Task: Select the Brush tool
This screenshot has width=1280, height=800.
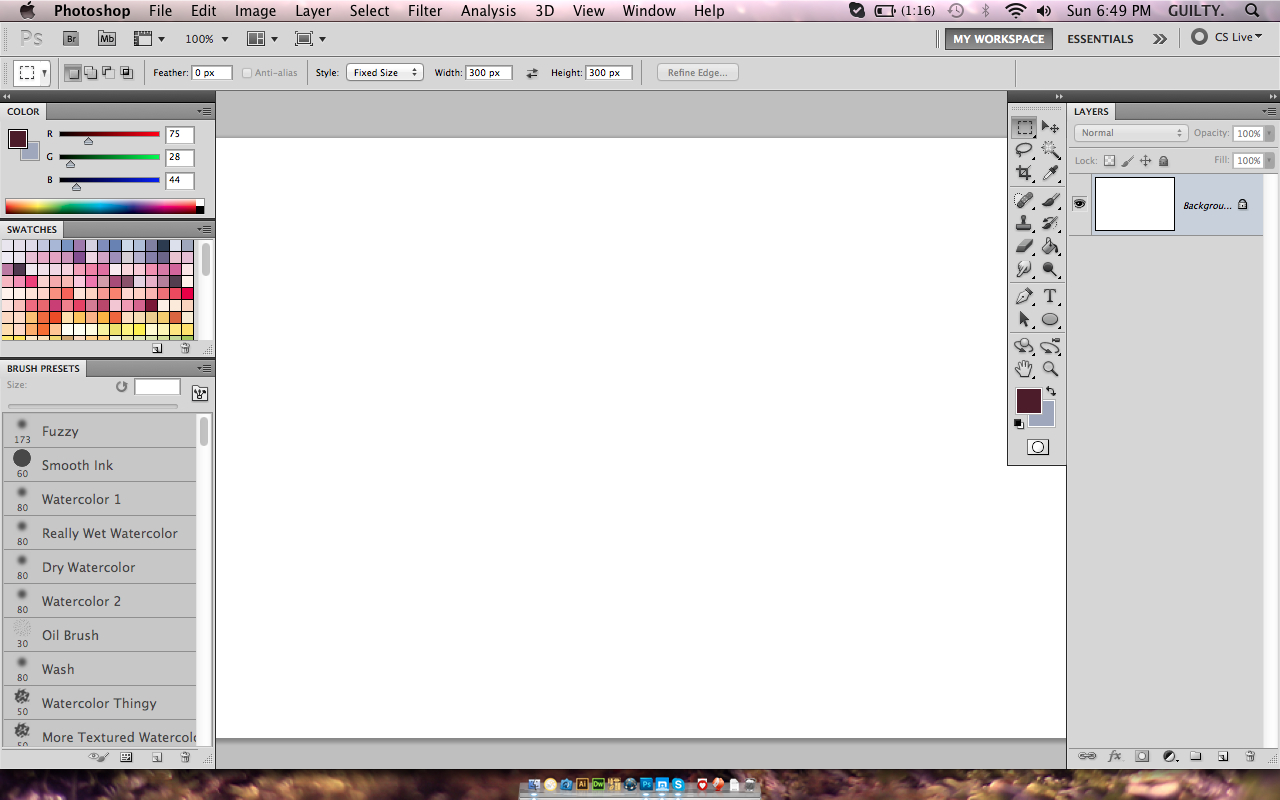Action: click(x=1050, y=200)
